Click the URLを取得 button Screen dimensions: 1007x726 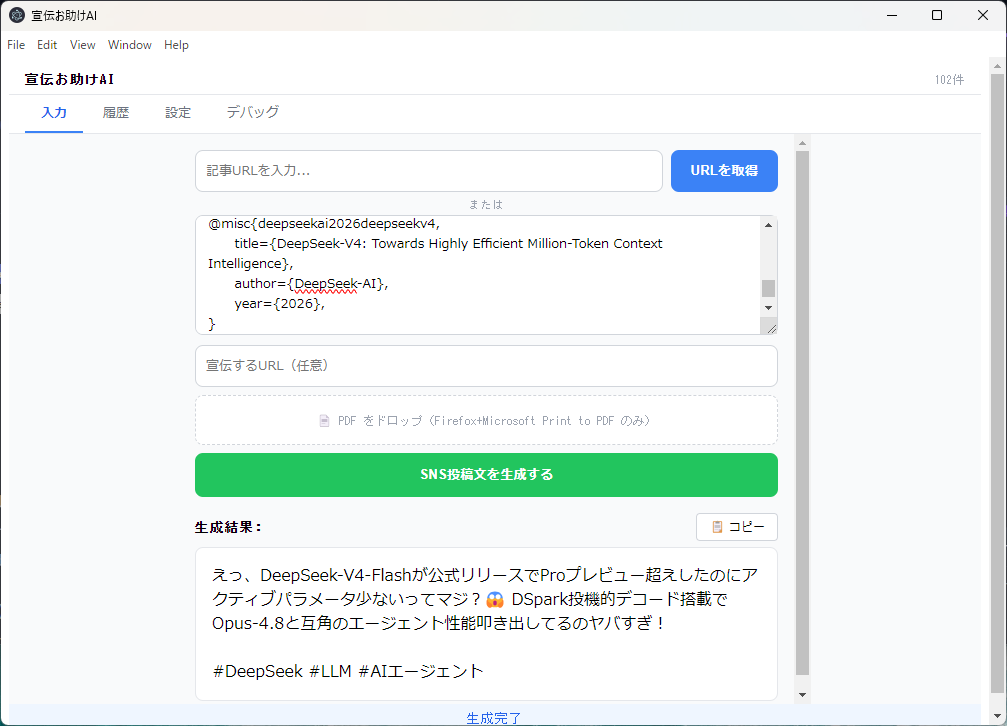(724, 171)
